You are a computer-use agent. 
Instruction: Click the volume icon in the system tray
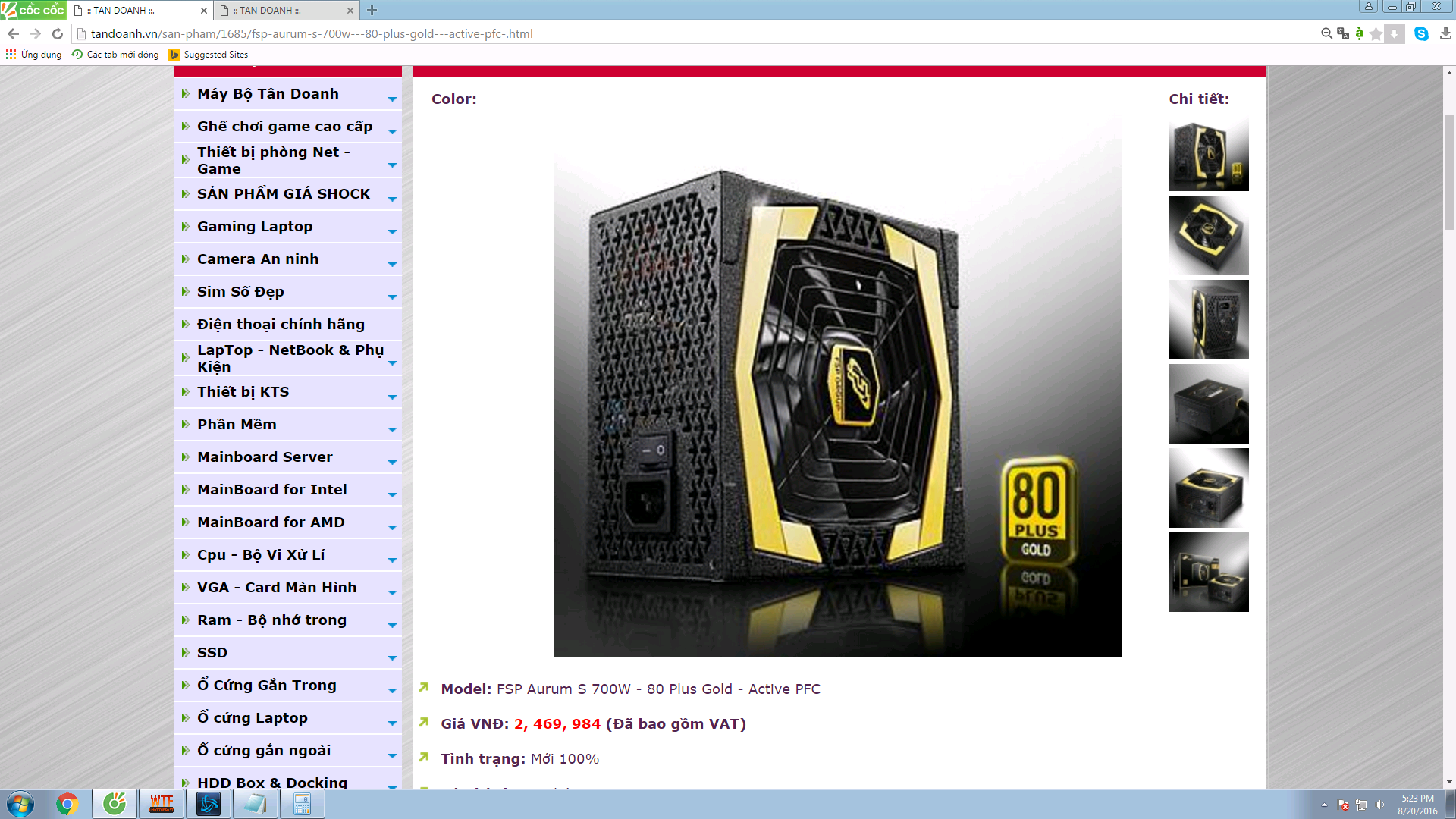coord(1379,805)
